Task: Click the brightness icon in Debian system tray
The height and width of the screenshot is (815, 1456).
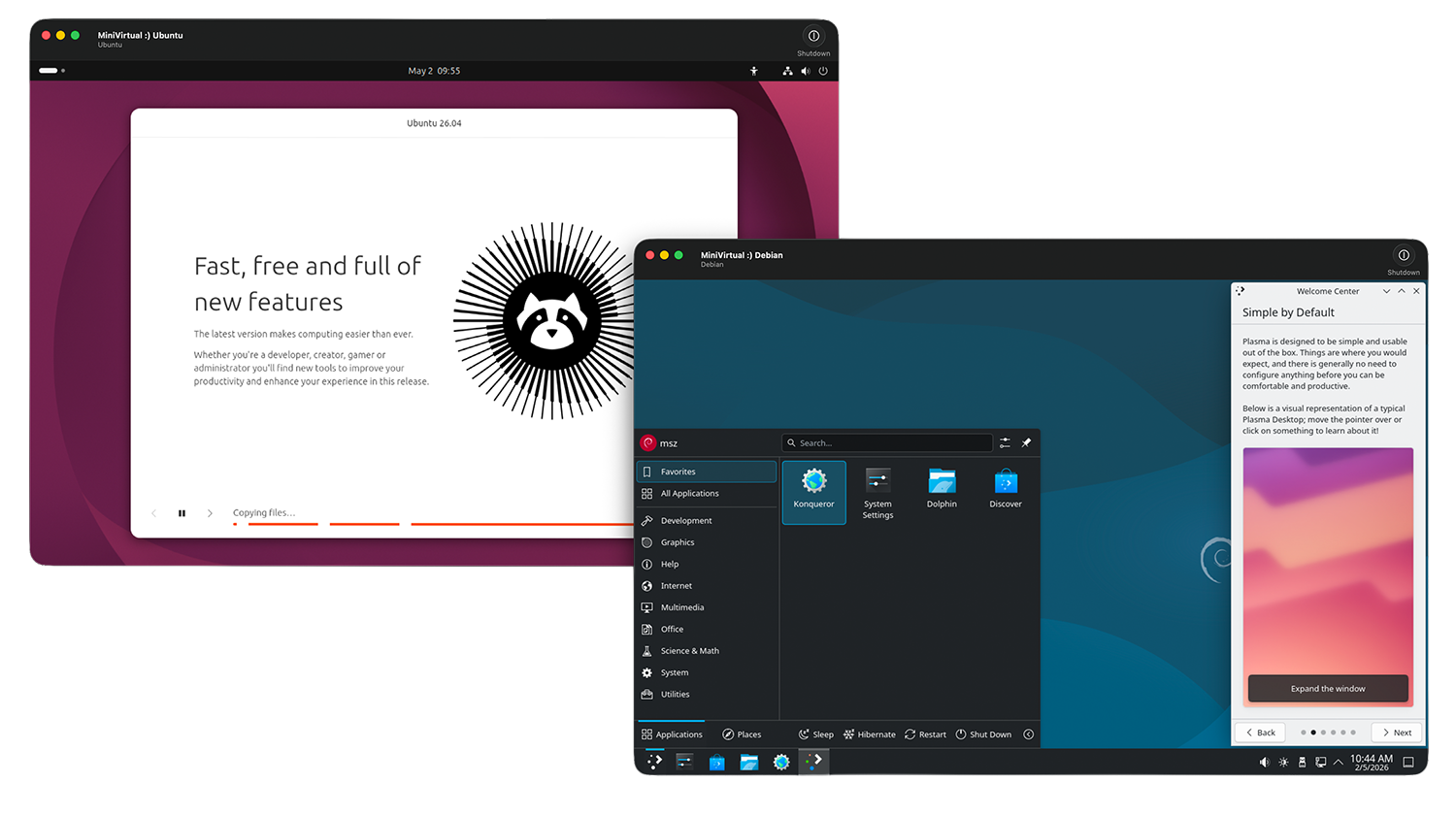Action: click(1283, 763)
